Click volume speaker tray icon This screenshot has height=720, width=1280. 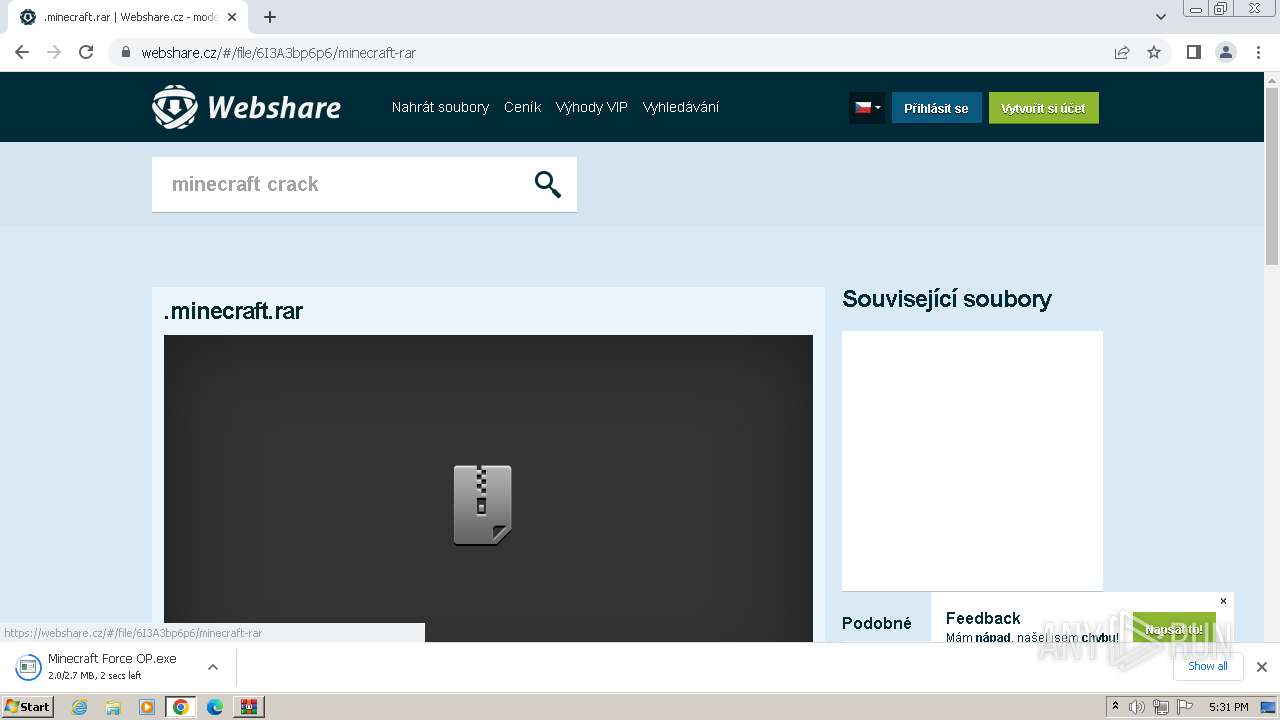1137,707
